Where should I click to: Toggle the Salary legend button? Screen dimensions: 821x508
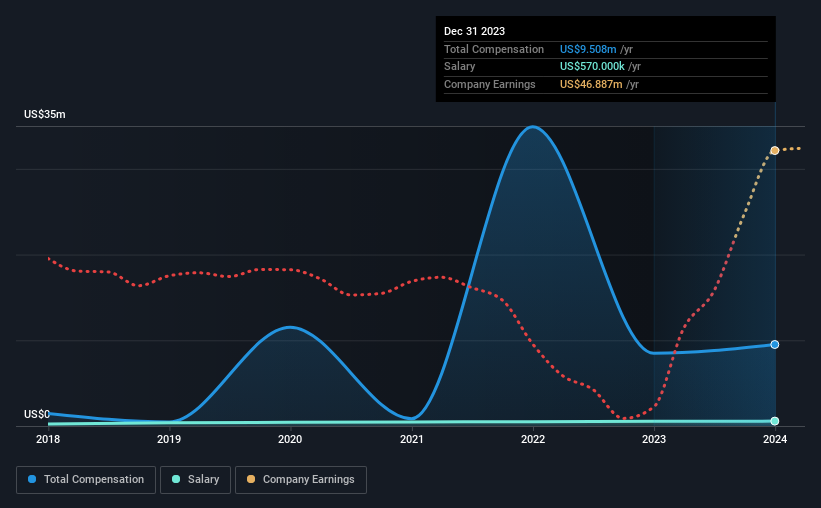[195, 480]
